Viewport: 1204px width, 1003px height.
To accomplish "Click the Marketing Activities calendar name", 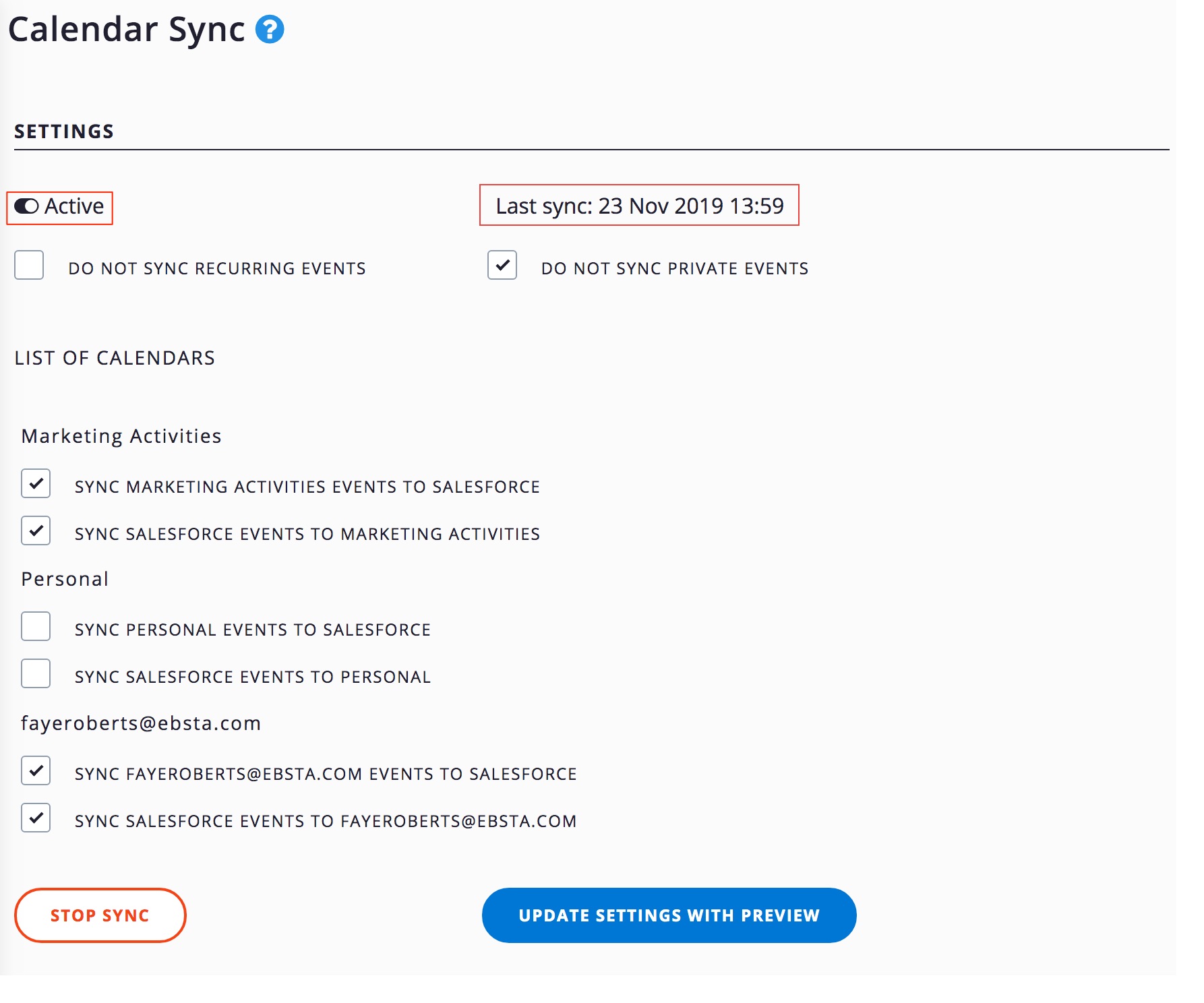I will [x=121, y=436].
